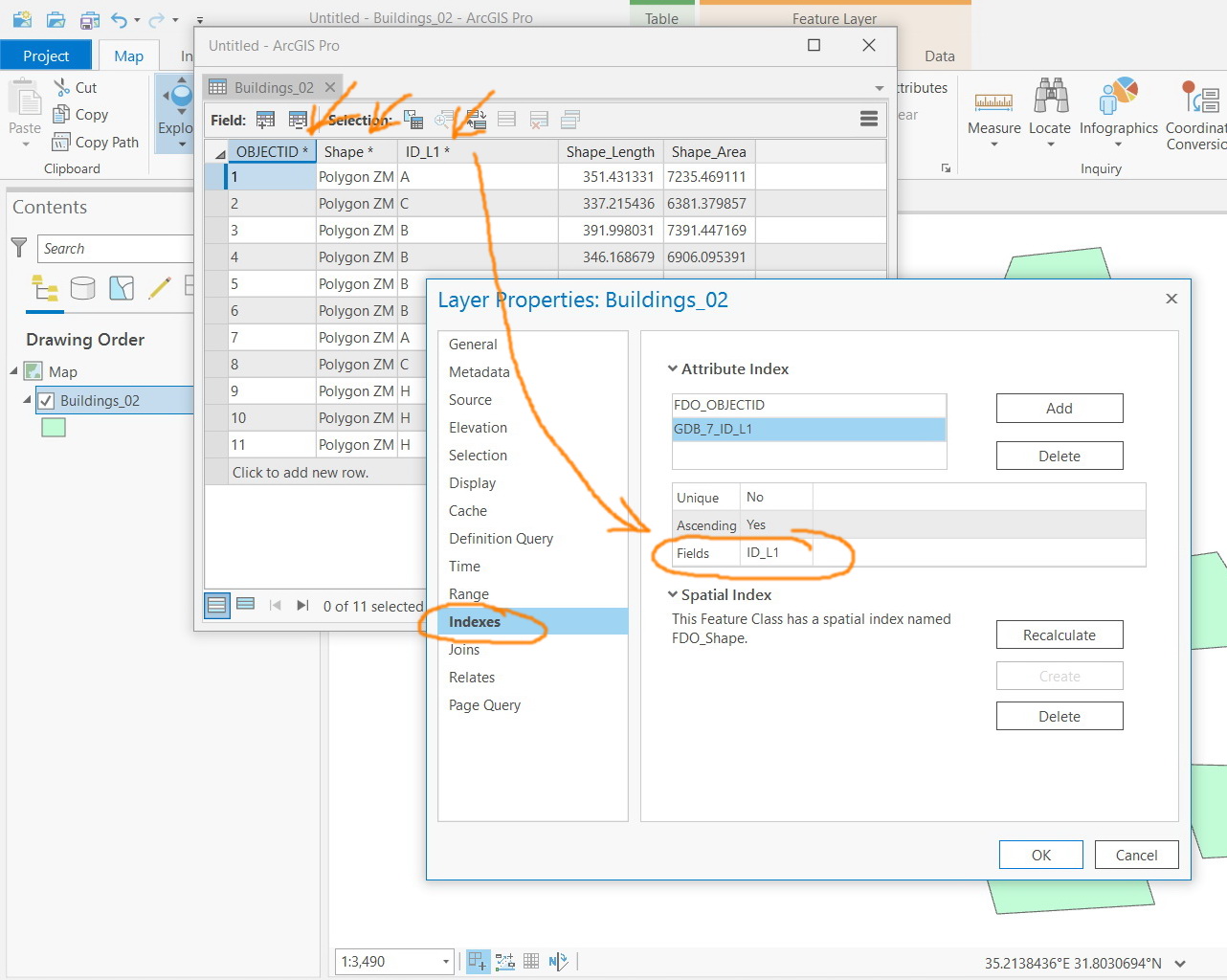Select the Indexes page in Layer Properties
The image size is (1227, 980).
pyautogui.click(x=533, y=622)
